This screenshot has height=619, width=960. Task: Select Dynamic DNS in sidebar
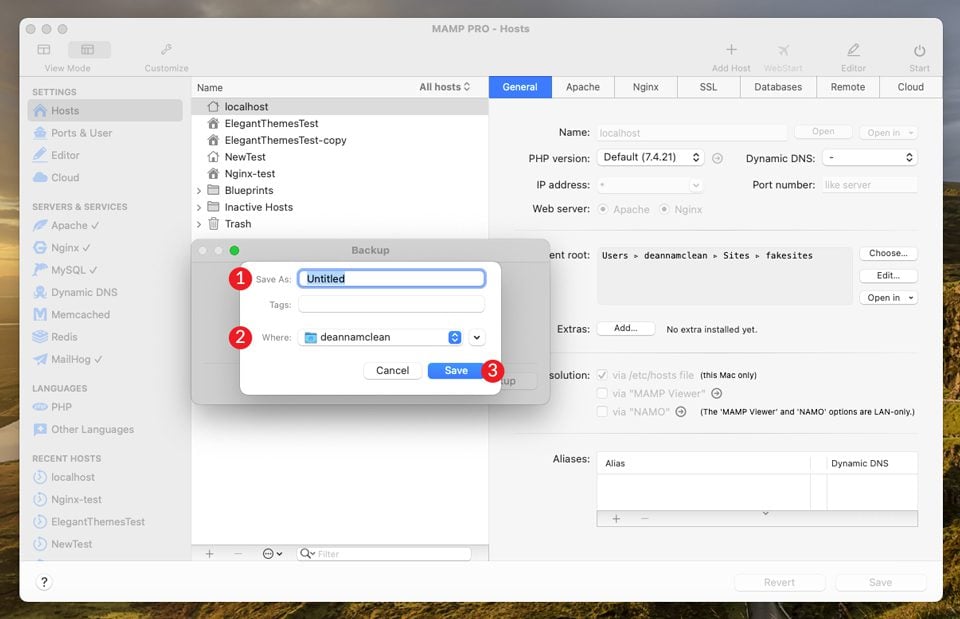[84, 292]
